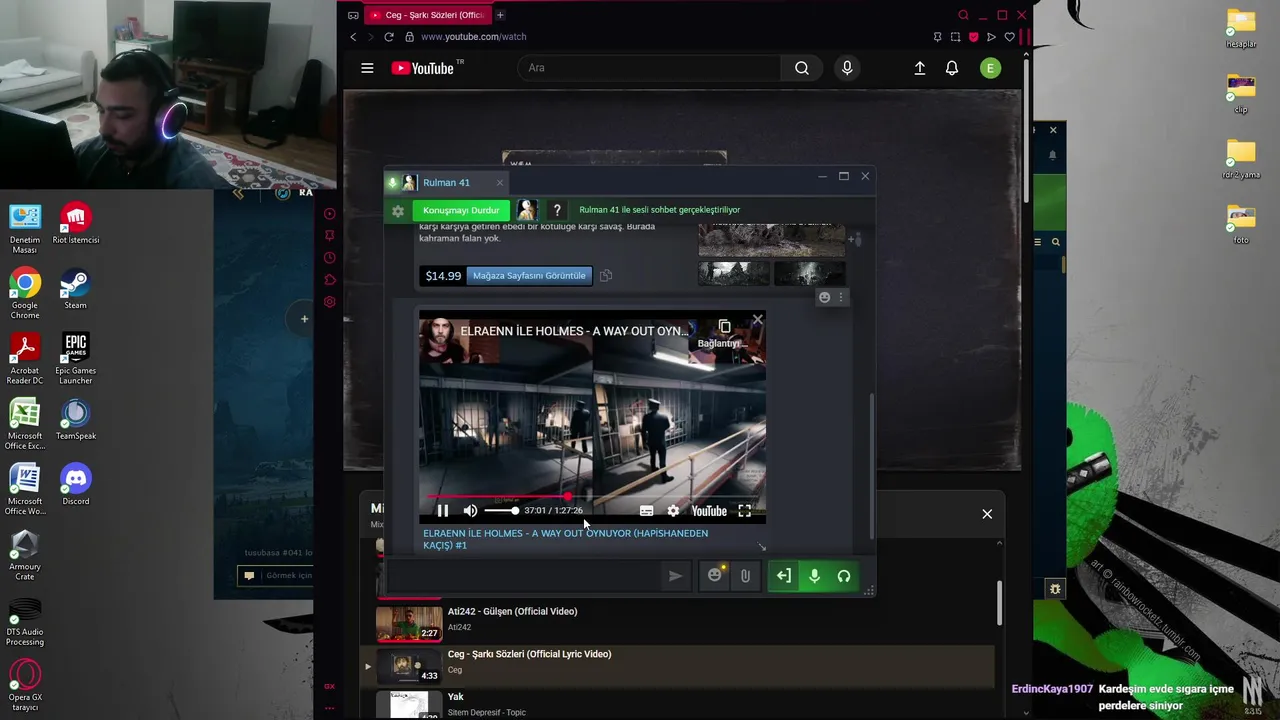The width and height of the screenshot is (1280, 720).
Task: Click the Bağlantıyı copy link icon
Action: [724, 327]
